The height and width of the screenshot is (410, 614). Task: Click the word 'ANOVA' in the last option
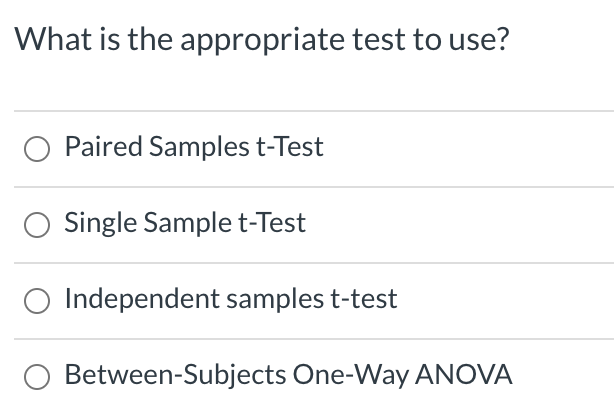pos(464,375)
